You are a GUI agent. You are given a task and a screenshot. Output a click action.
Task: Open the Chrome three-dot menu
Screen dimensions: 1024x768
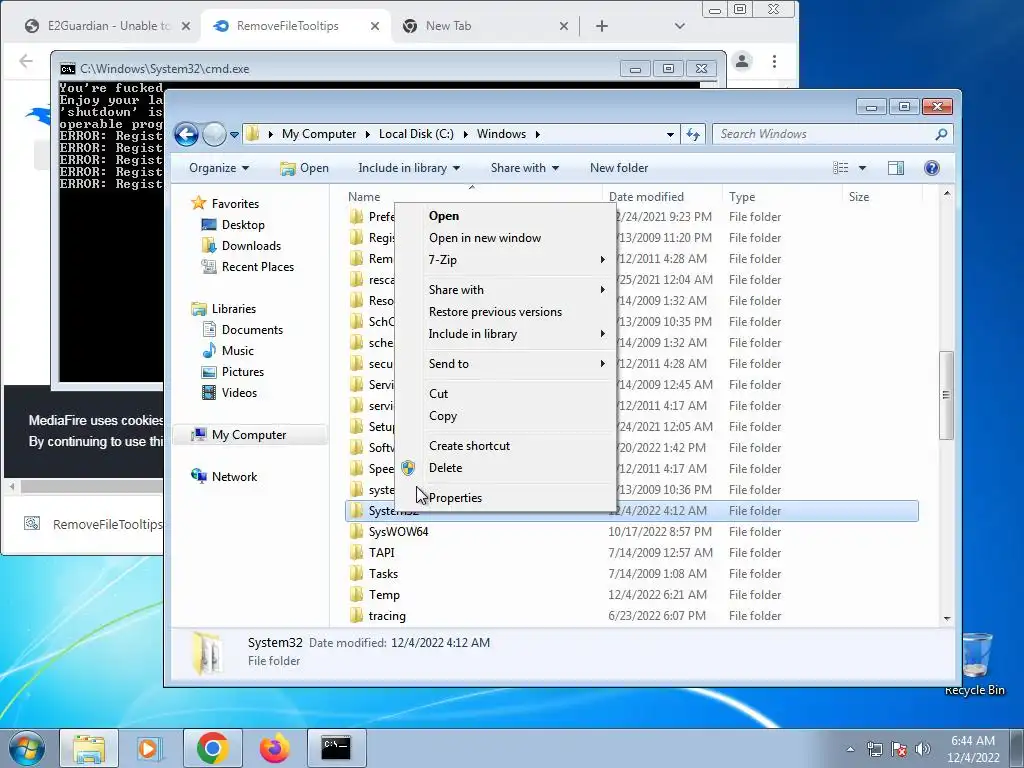click(x=775, y=61)
